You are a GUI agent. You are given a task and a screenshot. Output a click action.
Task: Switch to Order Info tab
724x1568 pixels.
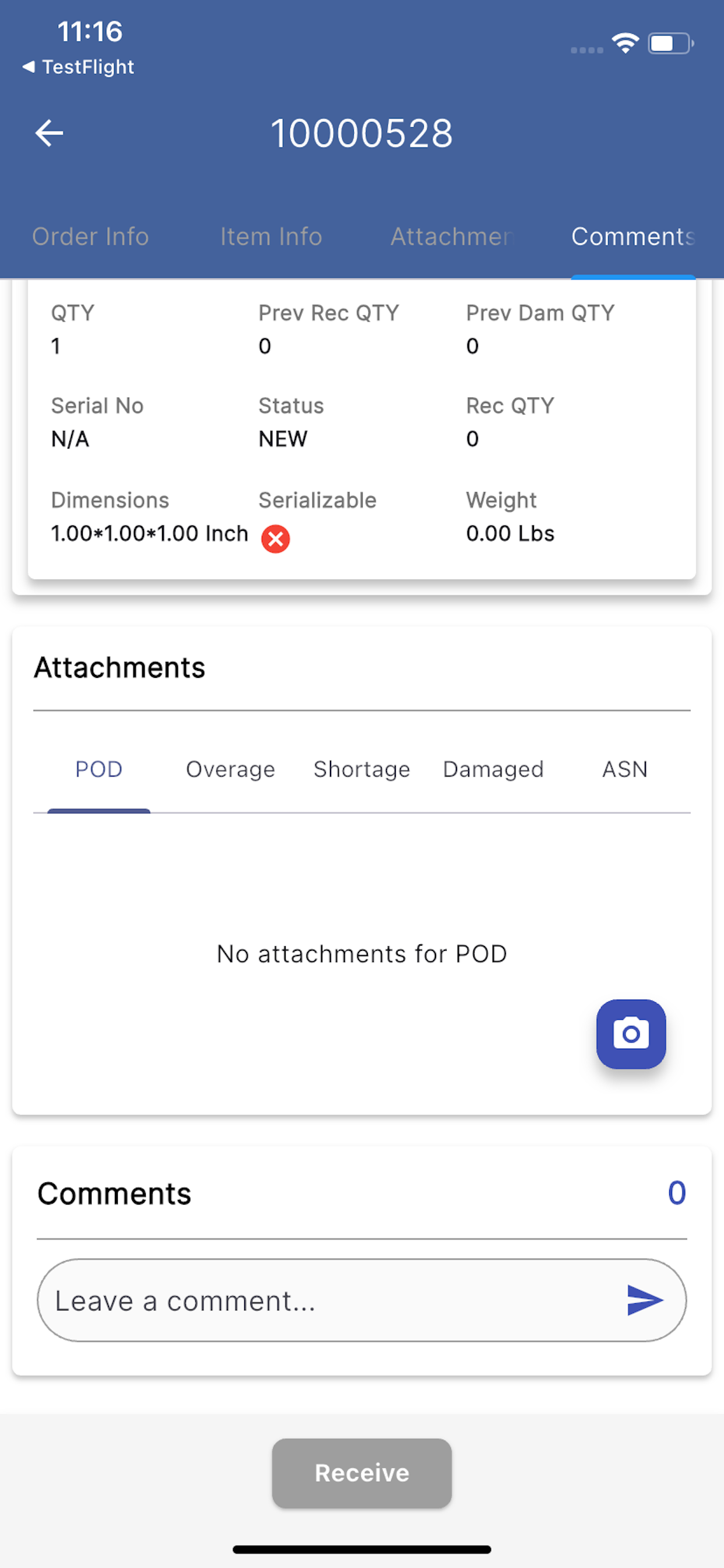90,236
